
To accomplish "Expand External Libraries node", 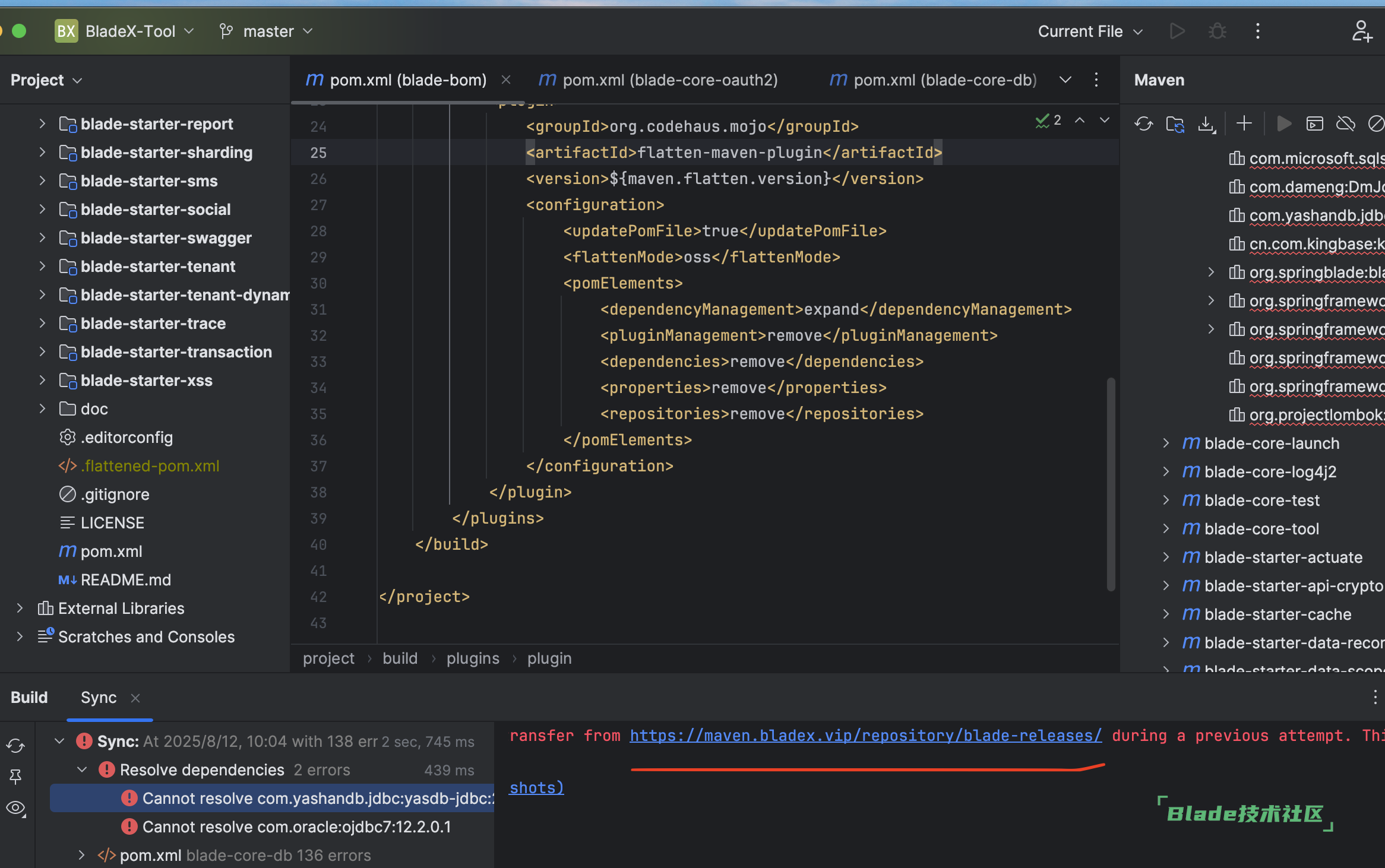I will pos(20,608).
